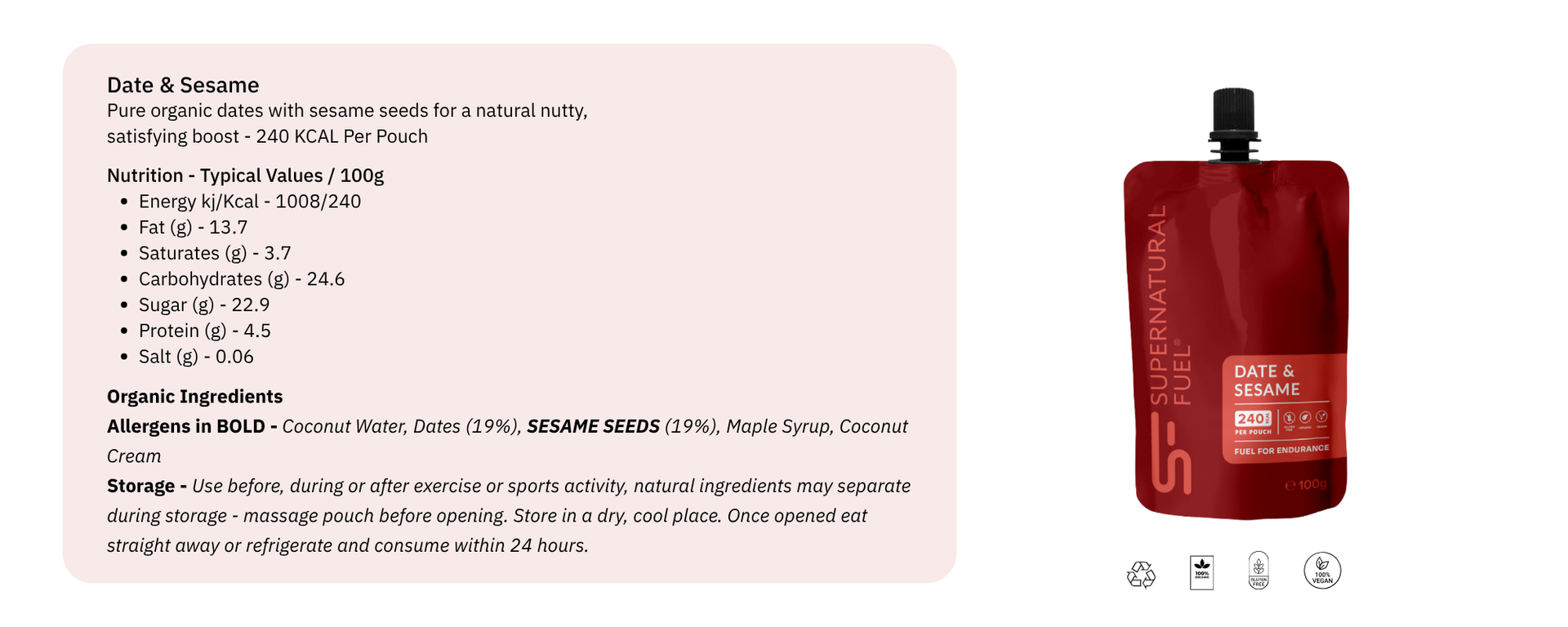1568x627 pixels.
Task: Click the Carbohydrates (g) nutrition entry
Action: [x=241, y=279]
